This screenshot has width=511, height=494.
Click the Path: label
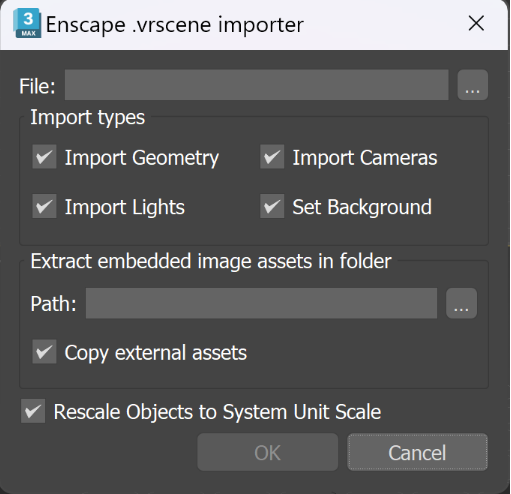pyautogui.click(x=53, y=304)
